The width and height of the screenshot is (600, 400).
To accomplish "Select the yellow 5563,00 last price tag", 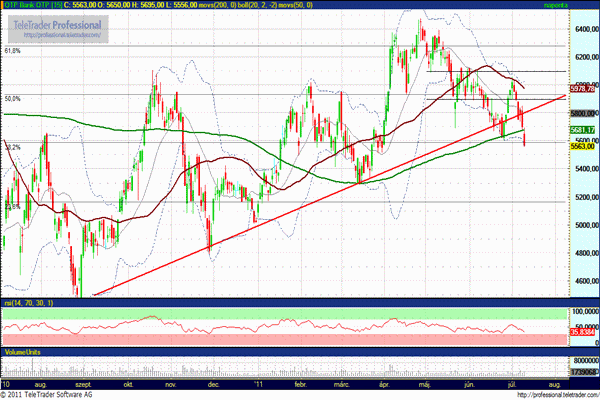I will (582, 146).
